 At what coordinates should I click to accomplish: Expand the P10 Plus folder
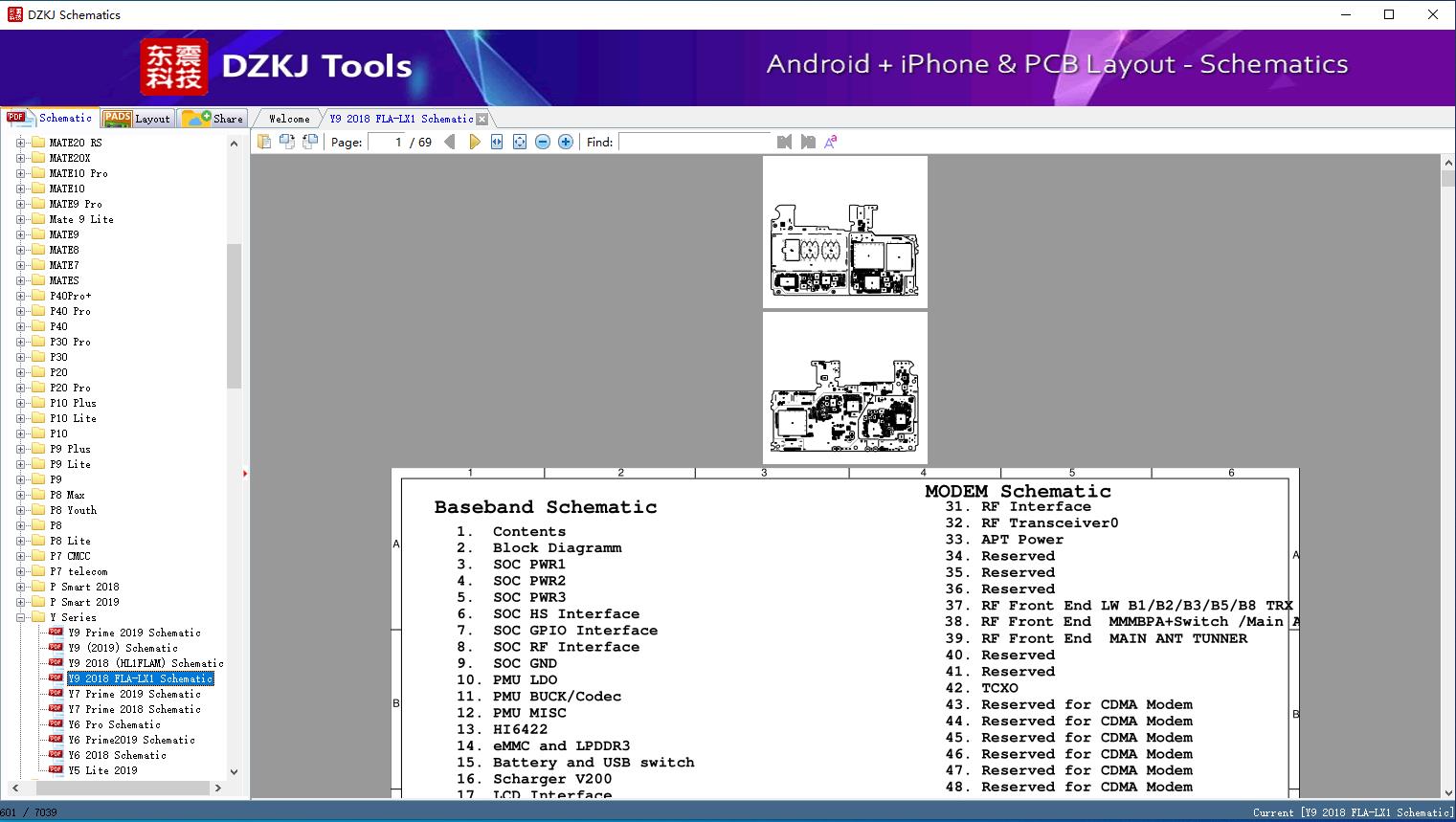click(21, 403)
